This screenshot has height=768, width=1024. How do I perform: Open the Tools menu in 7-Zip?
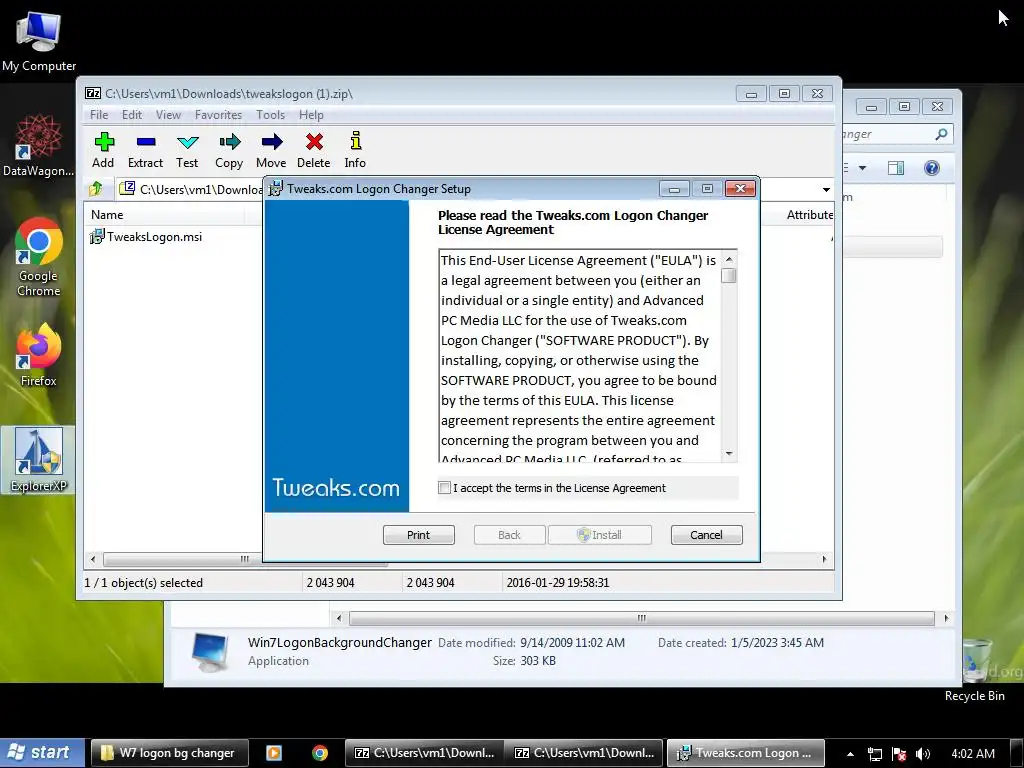(x=270, y=115)
